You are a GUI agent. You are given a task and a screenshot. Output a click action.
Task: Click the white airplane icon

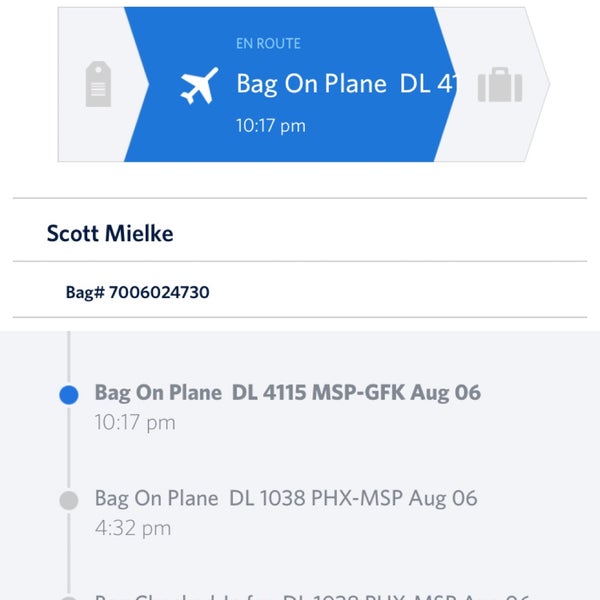(x=198, y=86)
